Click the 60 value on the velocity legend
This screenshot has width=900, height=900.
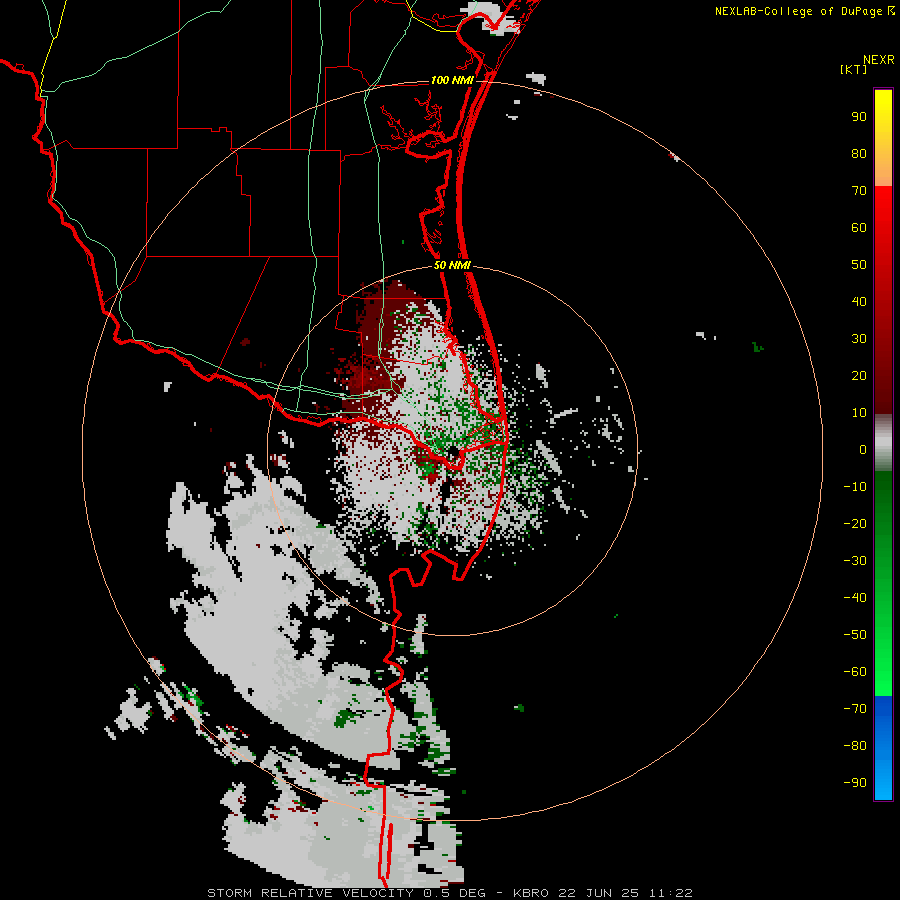859,228
